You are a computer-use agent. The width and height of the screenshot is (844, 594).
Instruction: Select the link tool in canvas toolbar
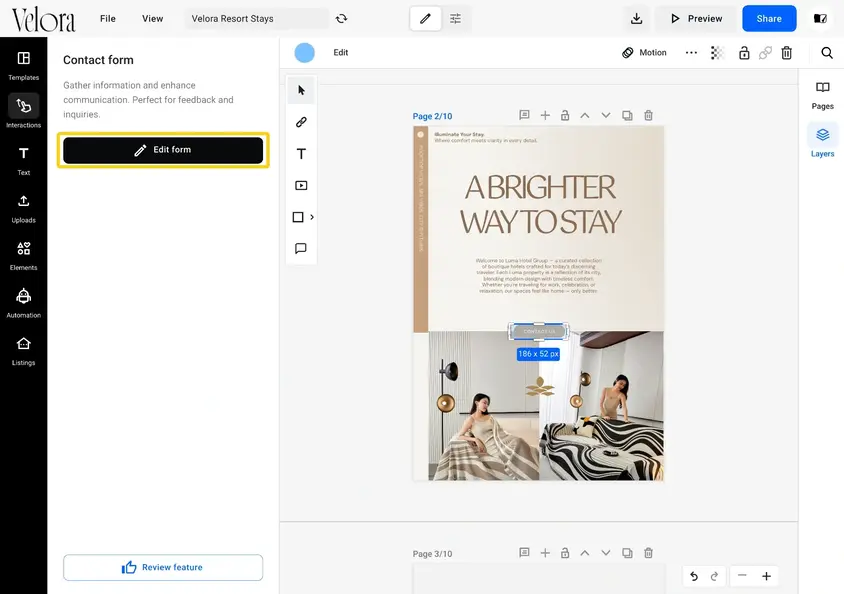point(301,122)
